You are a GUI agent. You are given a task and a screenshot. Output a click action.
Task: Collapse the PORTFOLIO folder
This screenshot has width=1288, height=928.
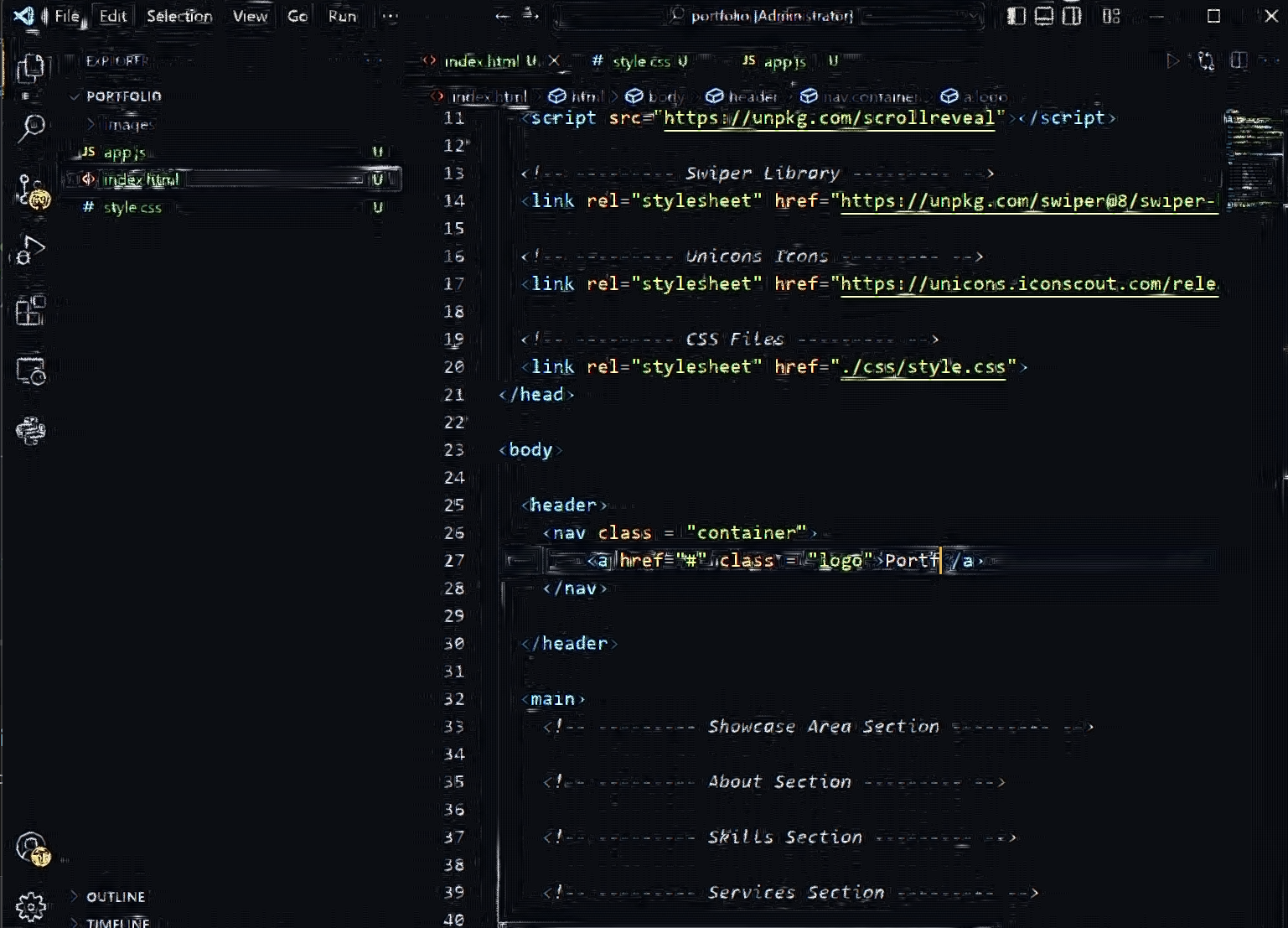116,96
